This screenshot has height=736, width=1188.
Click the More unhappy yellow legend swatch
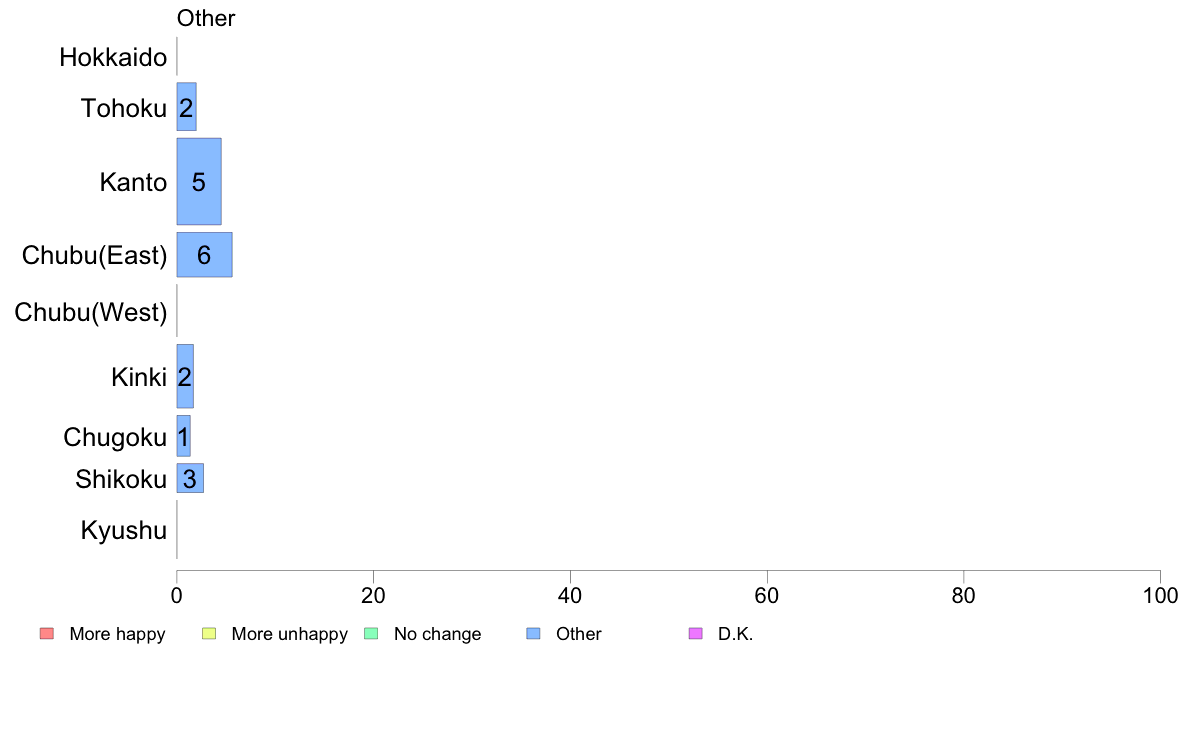(209, 634)
